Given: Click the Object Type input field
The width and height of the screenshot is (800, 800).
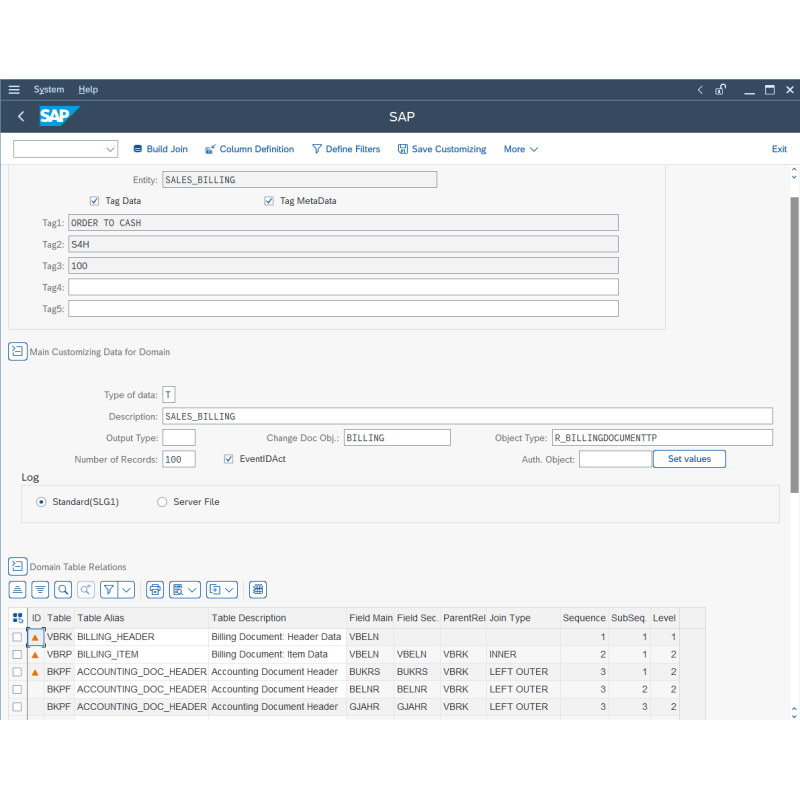Looking at the screenshot, I should (x=662, y=438).
